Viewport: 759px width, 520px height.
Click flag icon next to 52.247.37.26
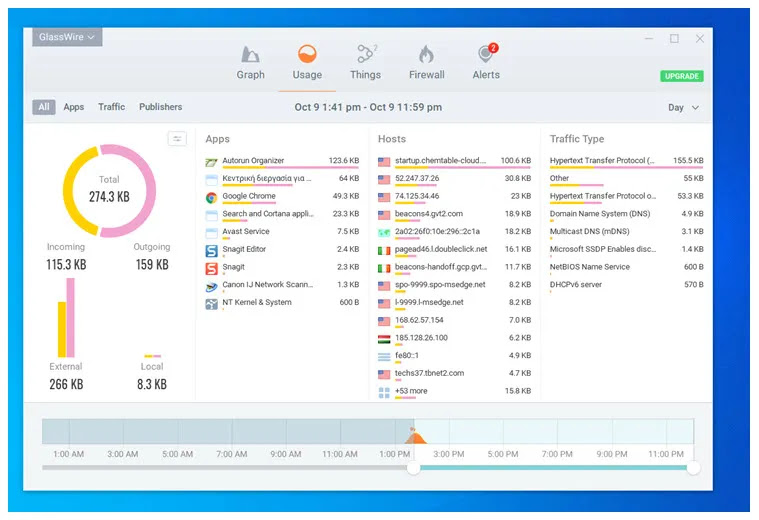384,180
